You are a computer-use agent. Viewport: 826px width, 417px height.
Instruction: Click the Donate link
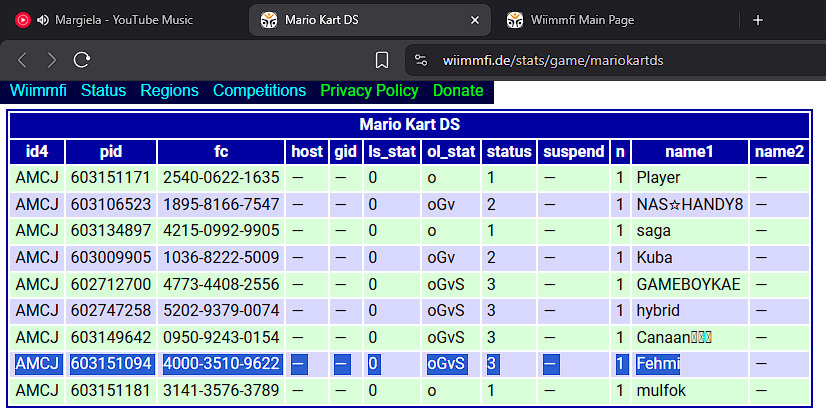458,91
